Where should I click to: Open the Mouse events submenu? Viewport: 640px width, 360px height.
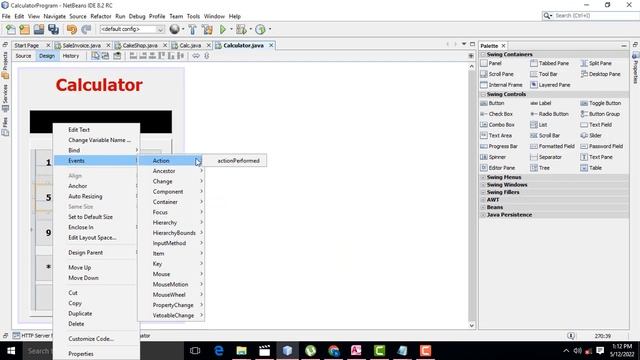pos(171,274)
